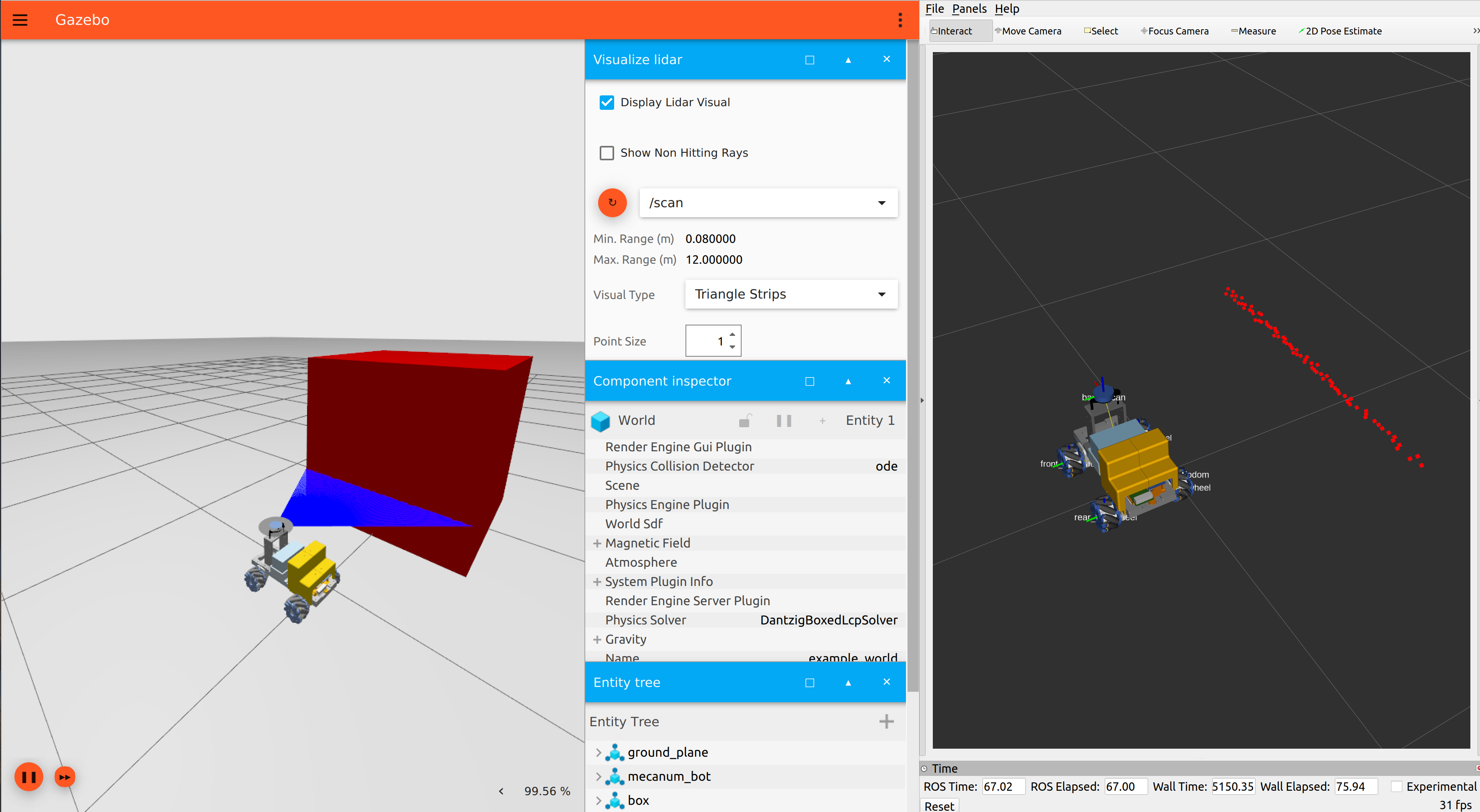Select the Measure tool in RViz
Screen dimensions: 1480x812
coord(1253,31)
